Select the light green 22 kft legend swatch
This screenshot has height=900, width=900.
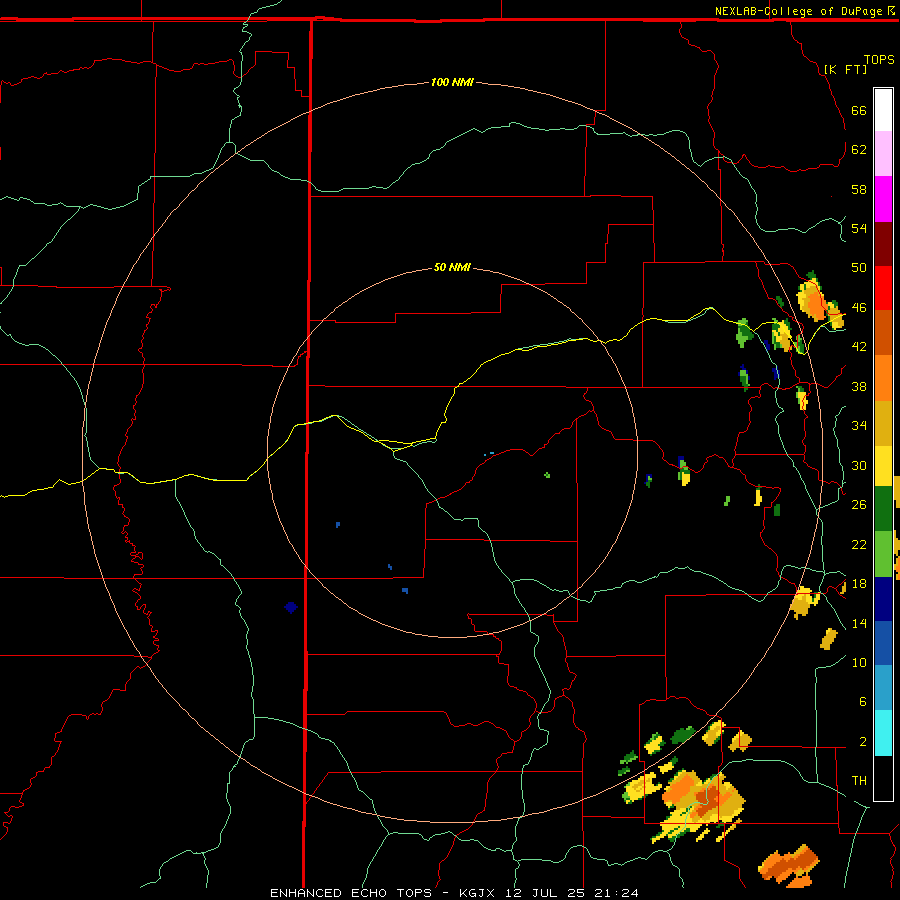(883, 554)
